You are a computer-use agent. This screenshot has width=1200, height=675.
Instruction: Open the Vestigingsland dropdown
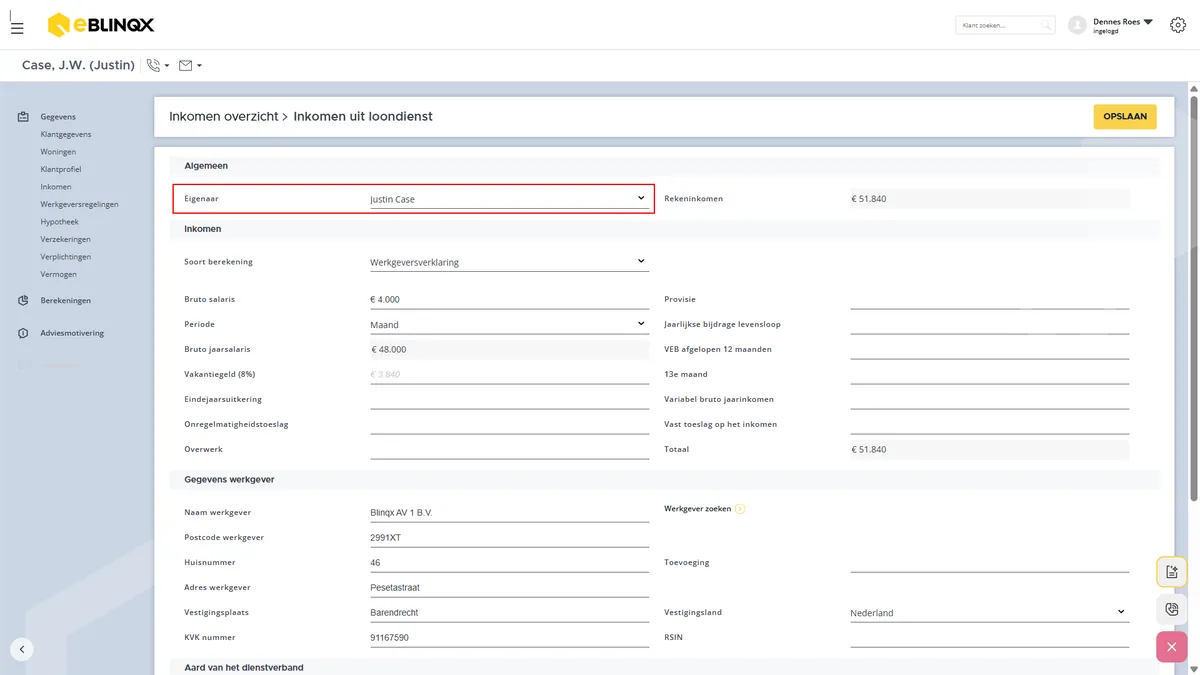pyautogui.click(x=989, y=612)
